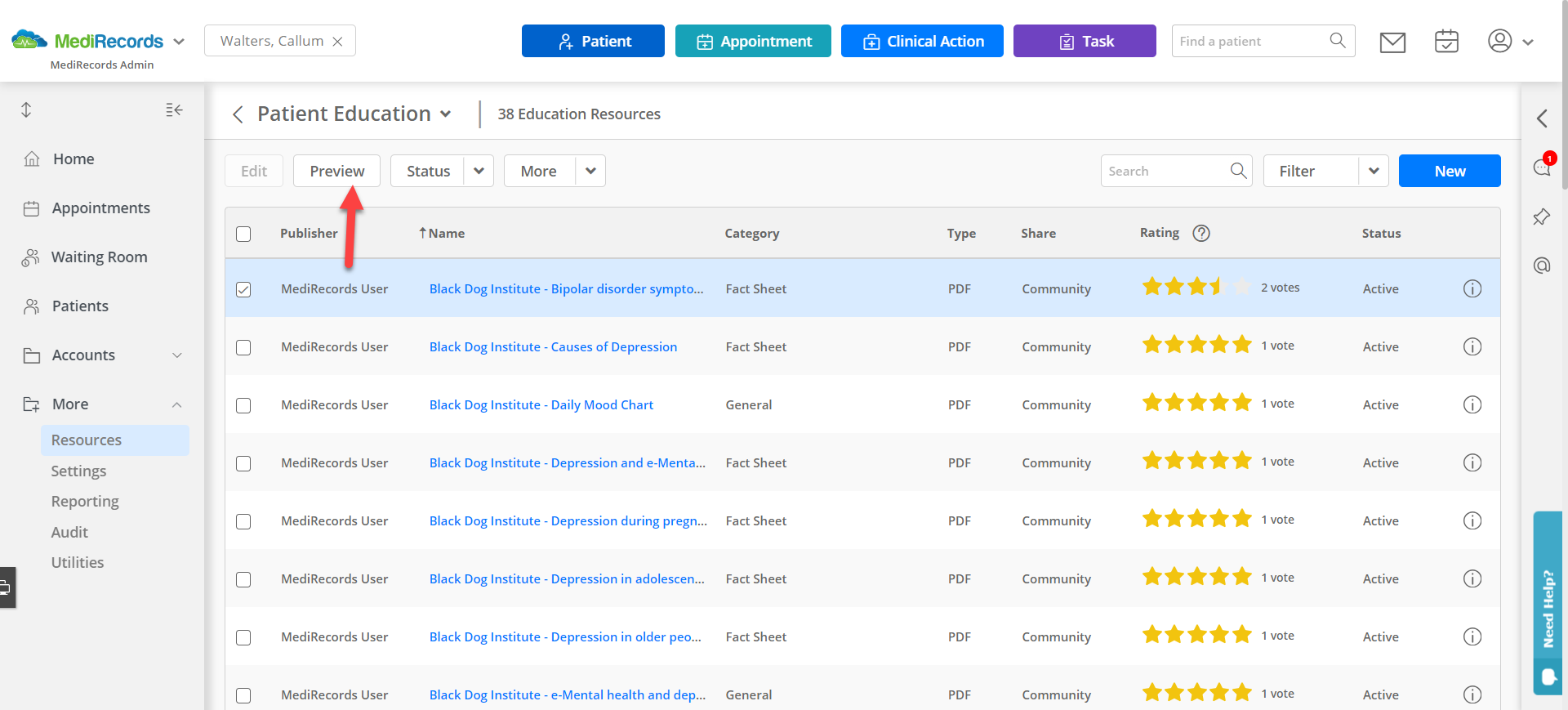This screenshot has height=710, width=1568.
Task: Click the teal Appointment button
Action: coord(753,41)
